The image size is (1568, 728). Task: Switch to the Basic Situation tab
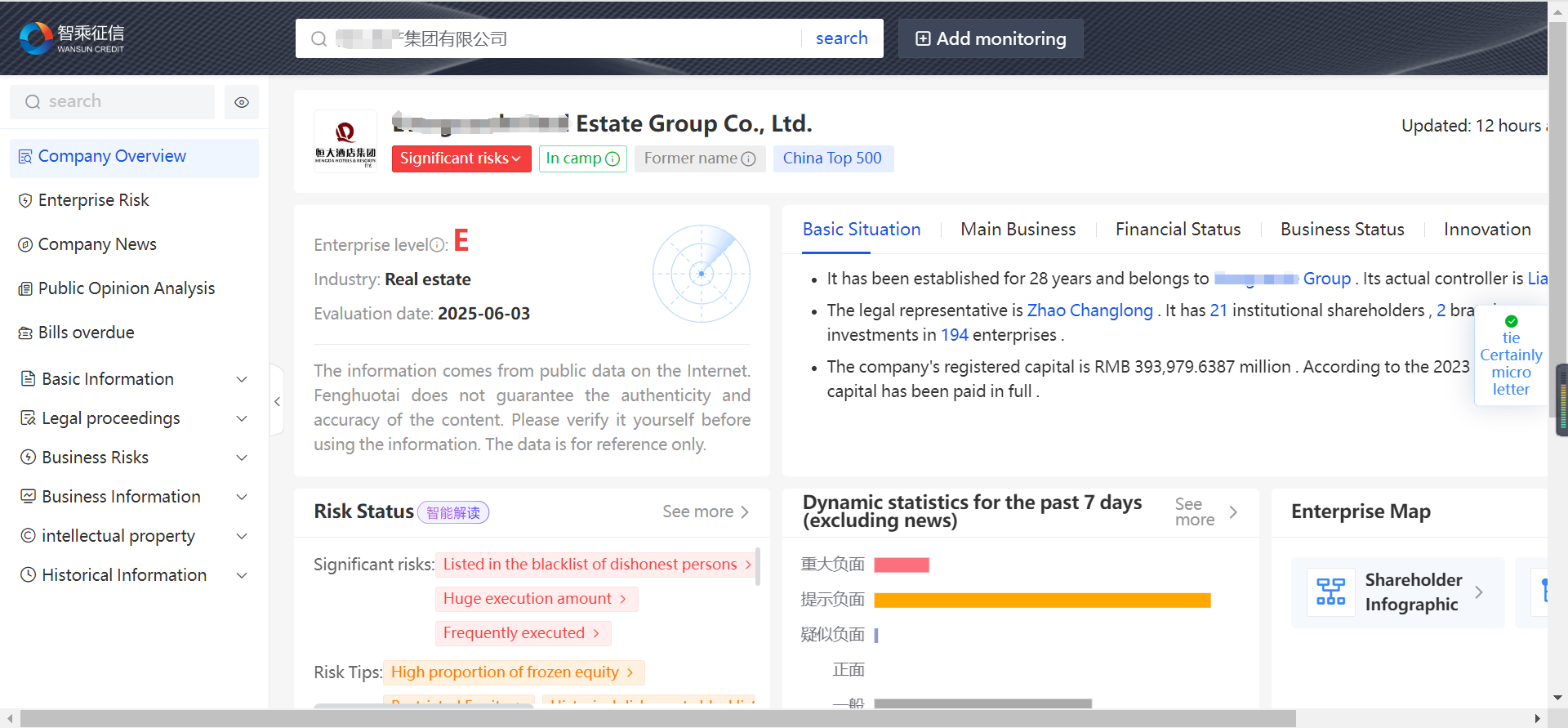click(862, 230)
